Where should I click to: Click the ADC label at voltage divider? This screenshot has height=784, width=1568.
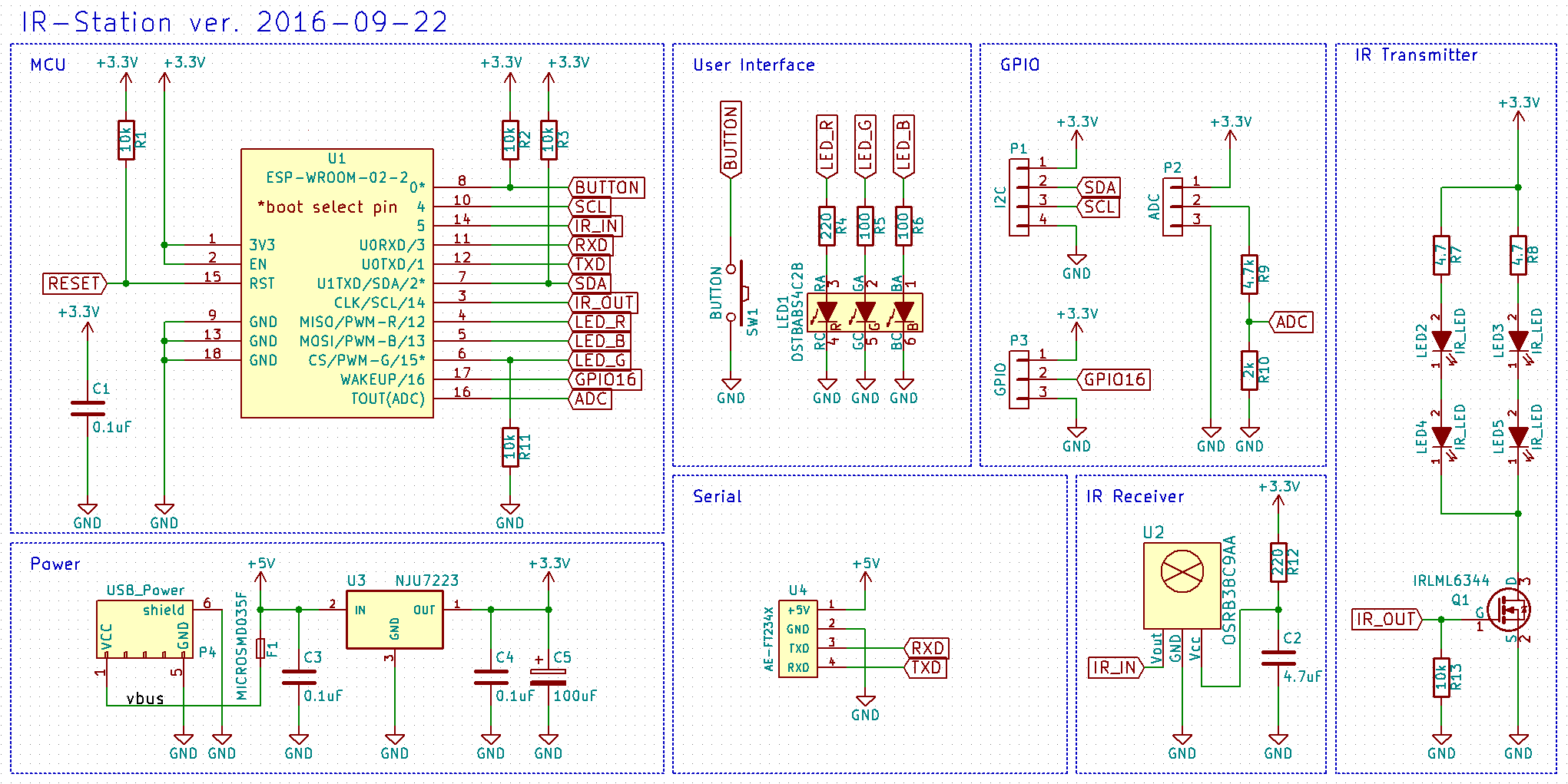coord(1291,322)
